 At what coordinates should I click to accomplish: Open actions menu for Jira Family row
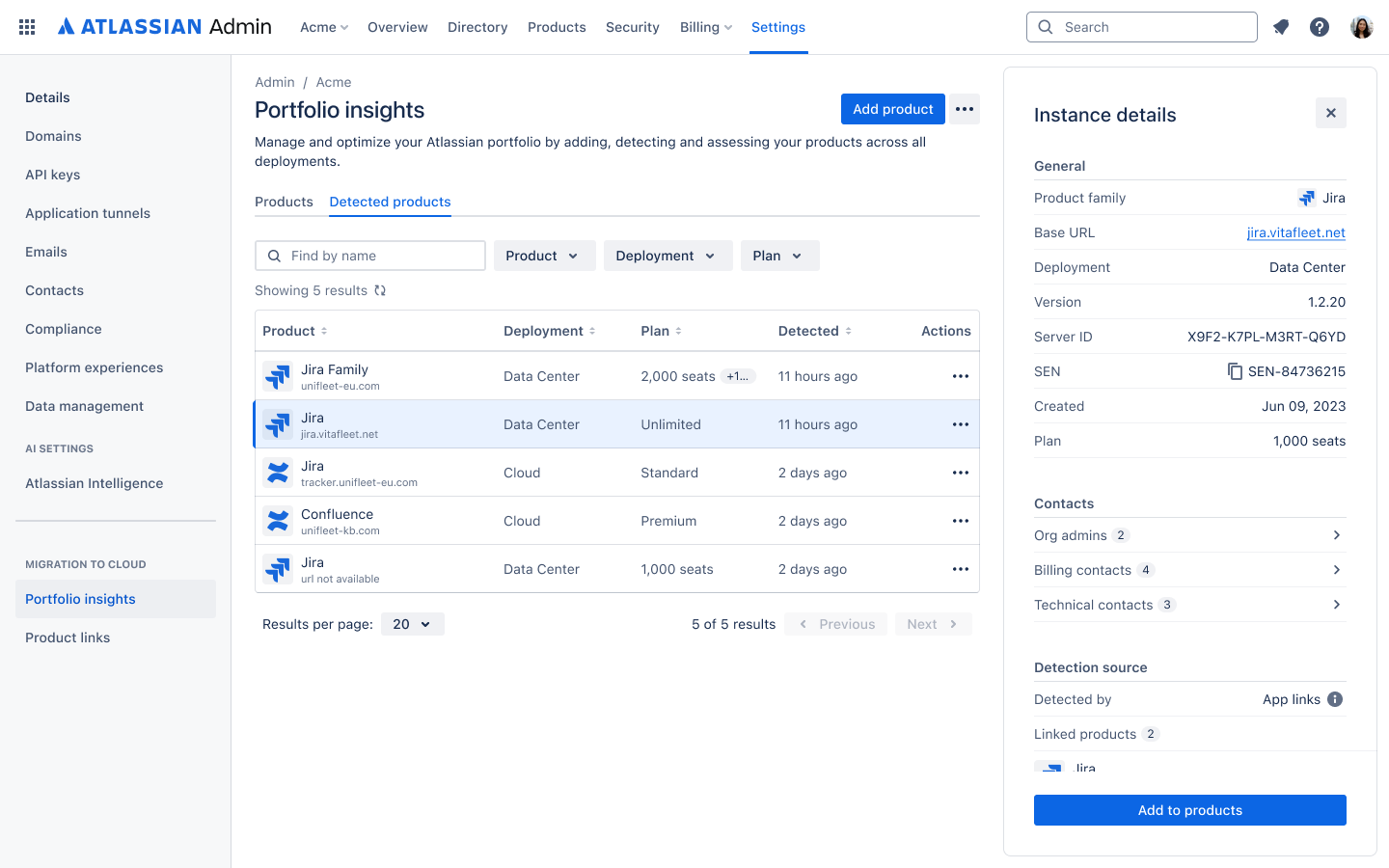point(961,376)
